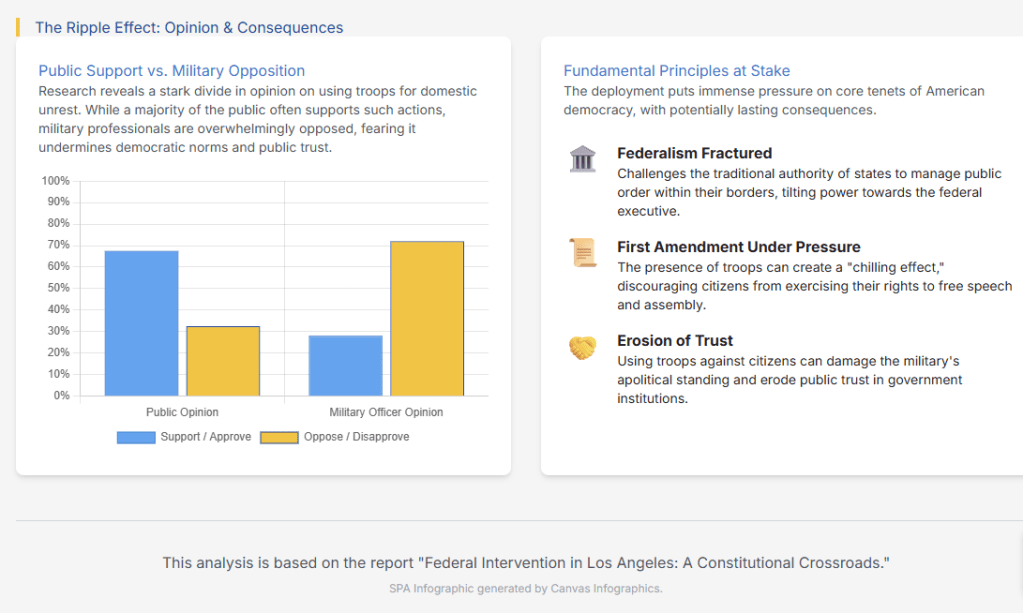Click the yellow Oppose legend color box

[280, 437]
